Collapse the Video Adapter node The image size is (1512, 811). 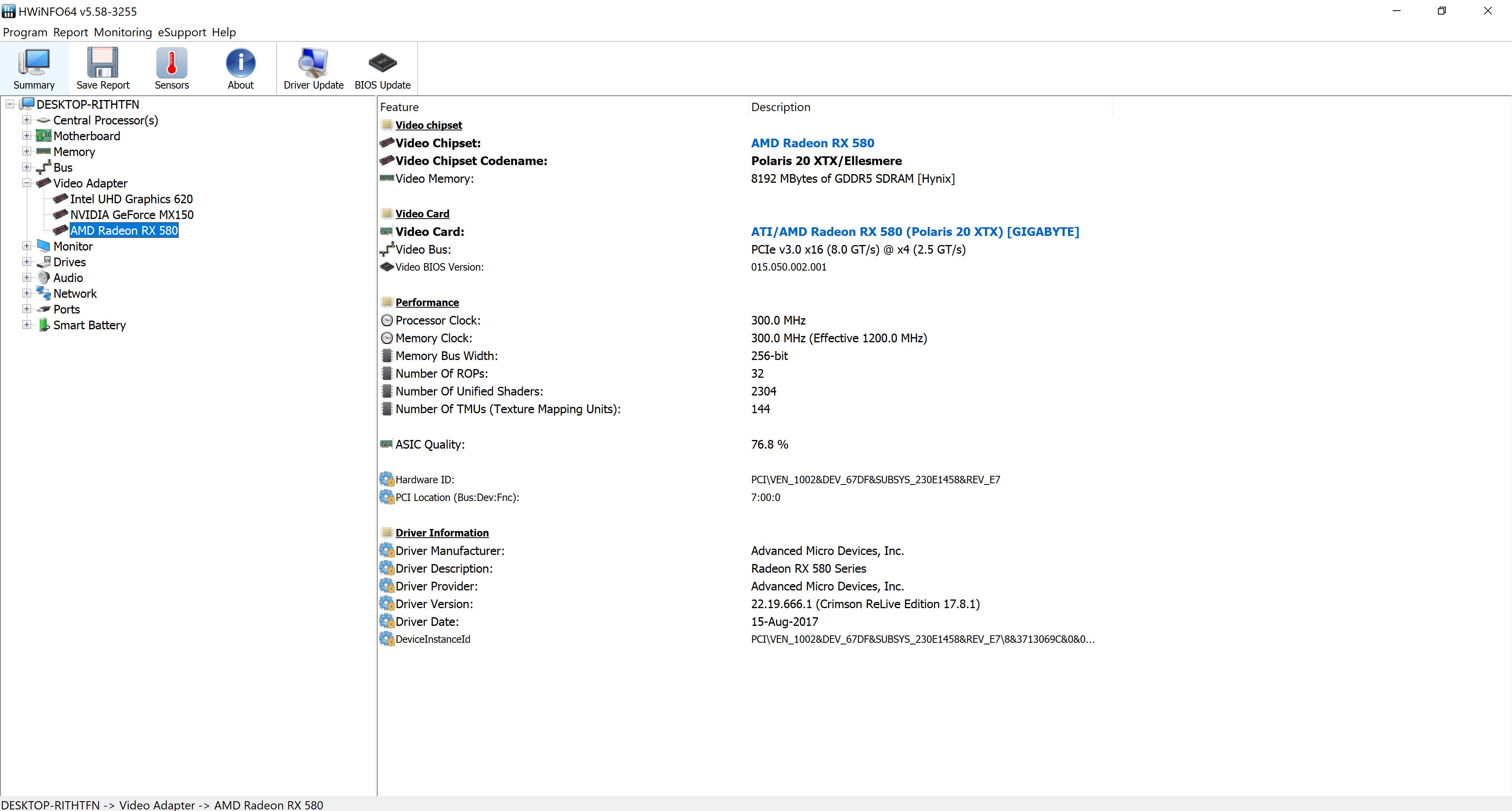[x=26, y=183]
